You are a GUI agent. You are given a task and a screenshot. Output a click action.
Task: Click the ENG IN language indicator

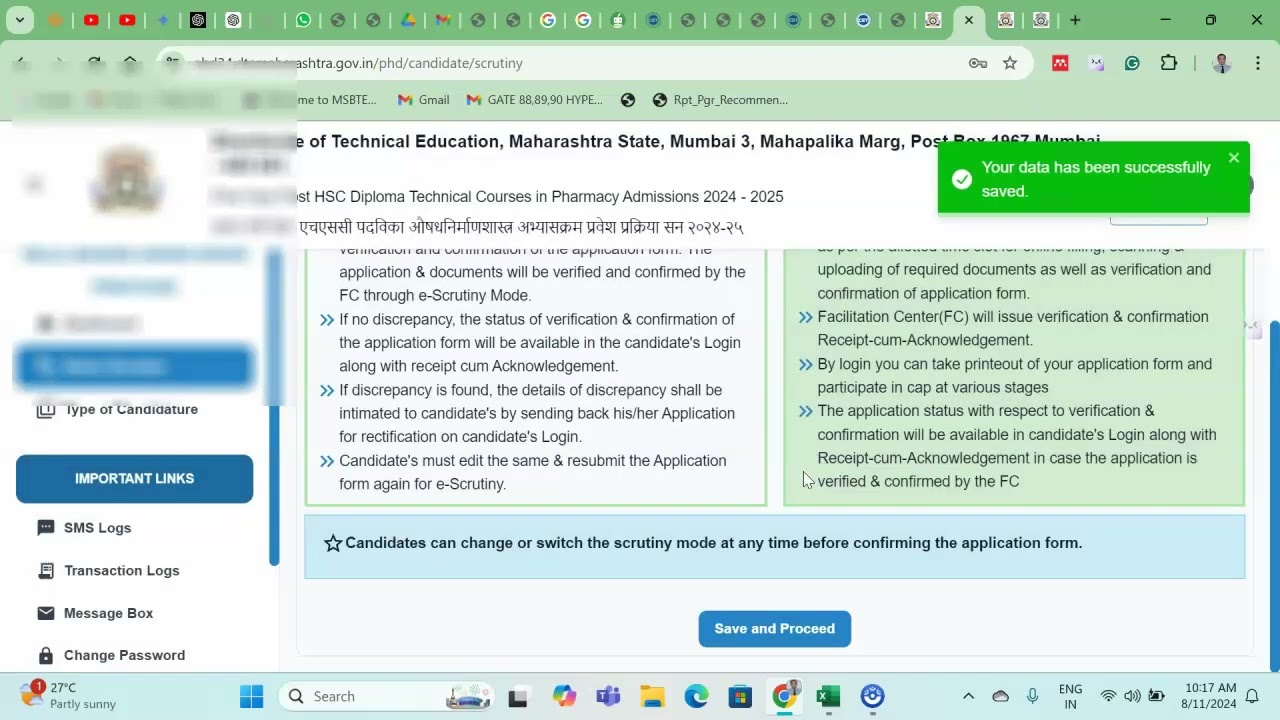coord(1070,696)
